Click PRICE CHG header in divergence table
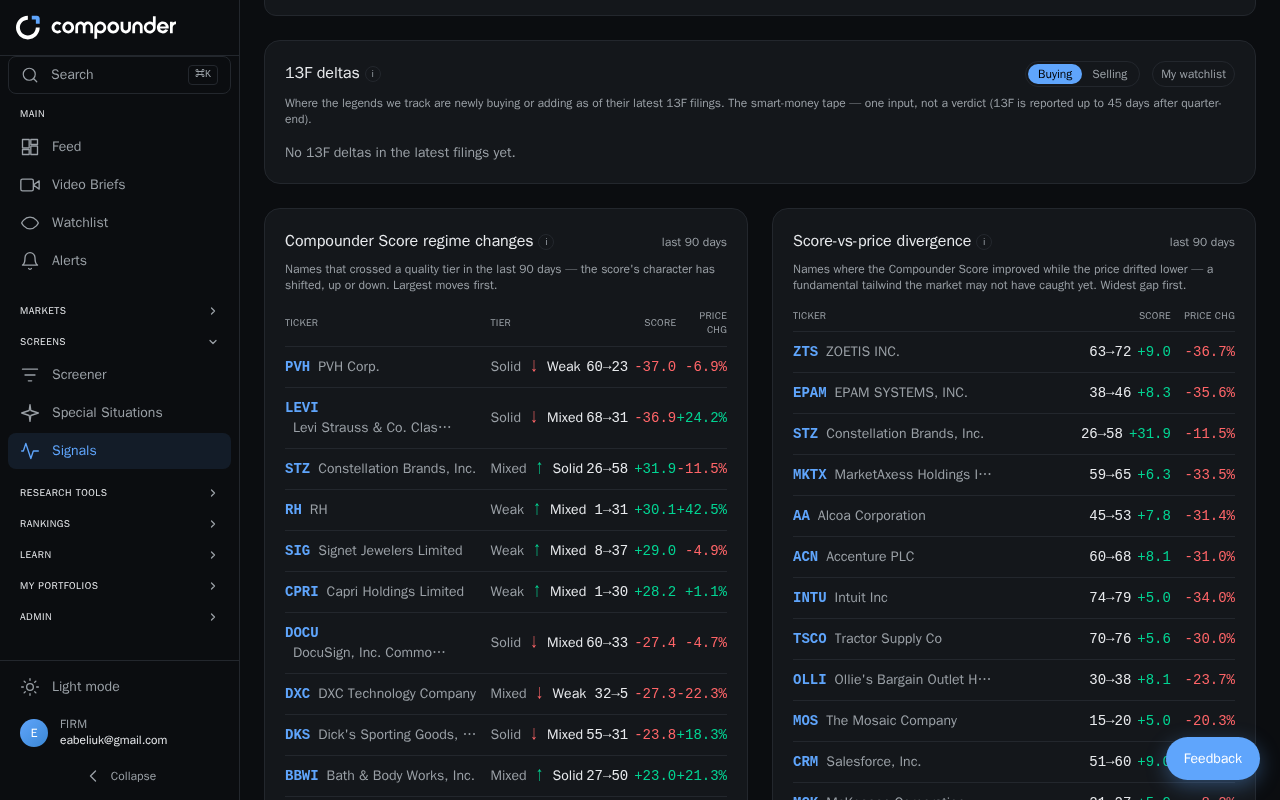 pos(1209,316)
